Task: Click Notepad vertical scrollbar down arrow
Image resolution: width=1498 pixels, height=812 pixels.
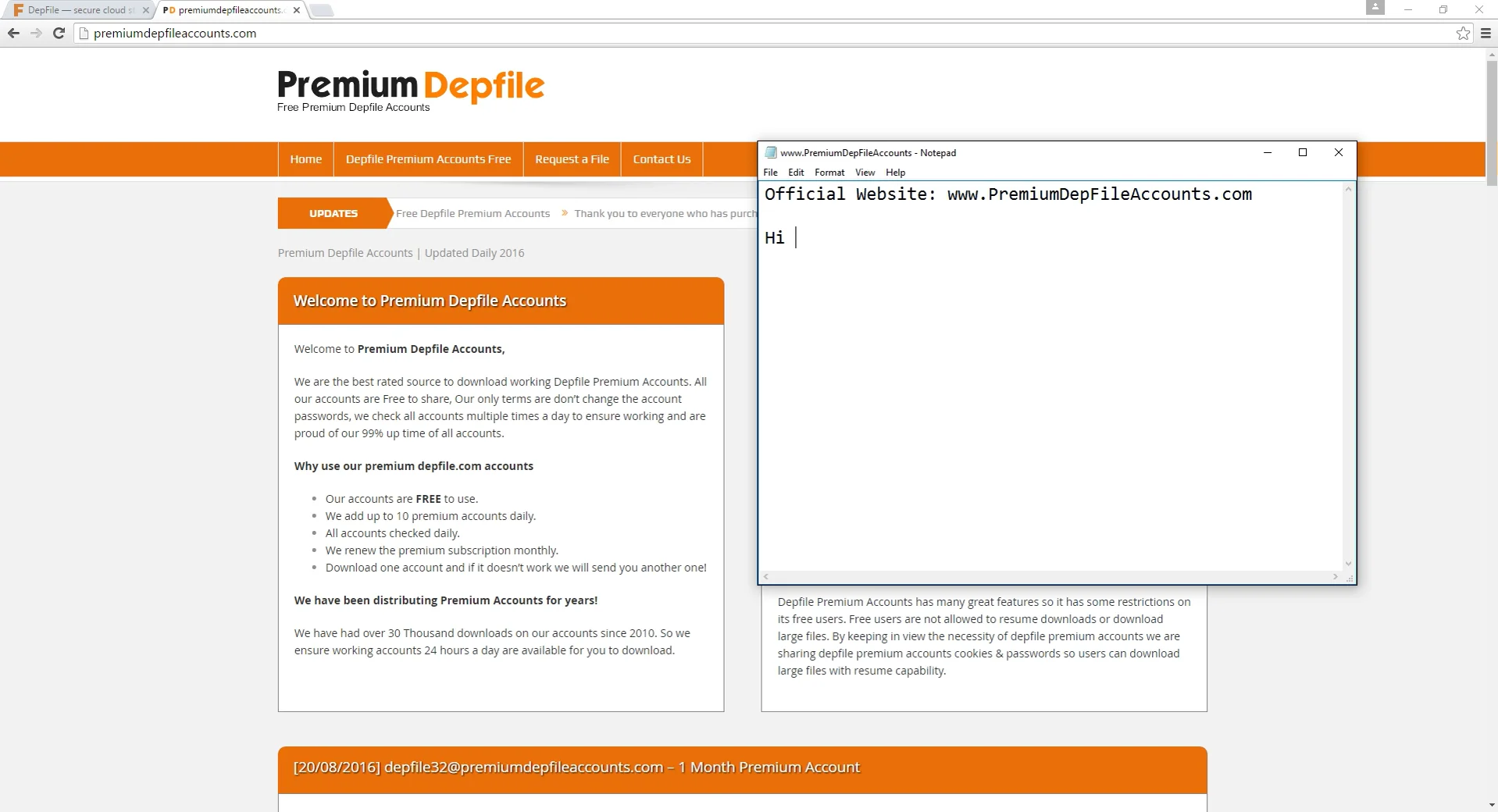Action: coord(1348,564)
